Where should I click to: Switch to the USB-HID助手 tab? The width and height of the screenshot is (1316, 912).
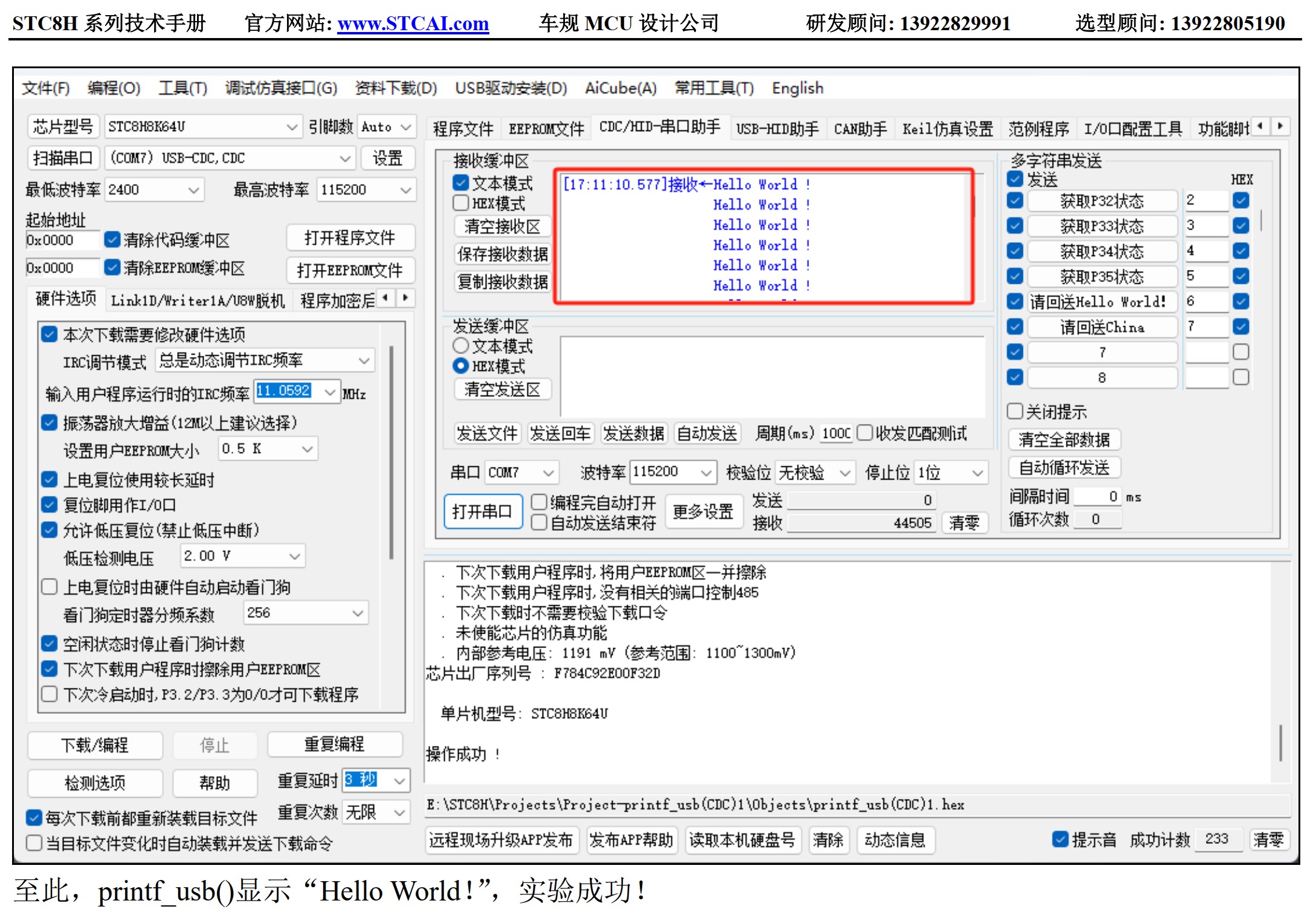pyautogui.click(x=777, y=129)
